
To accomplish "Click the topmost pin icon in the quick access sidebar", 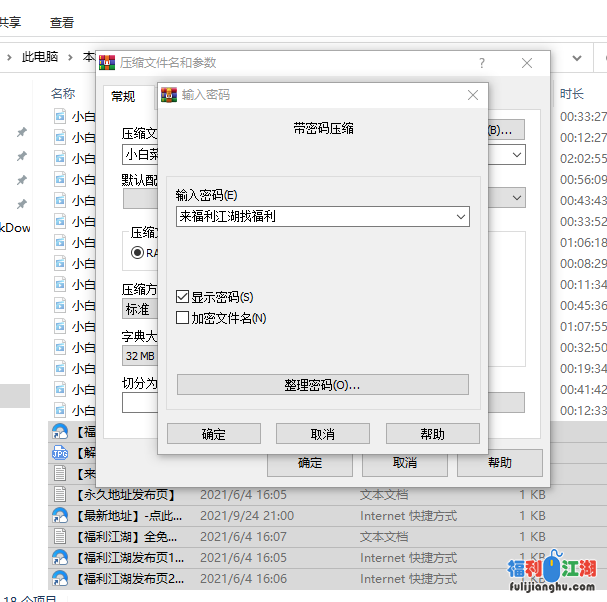I will [21, 132].
